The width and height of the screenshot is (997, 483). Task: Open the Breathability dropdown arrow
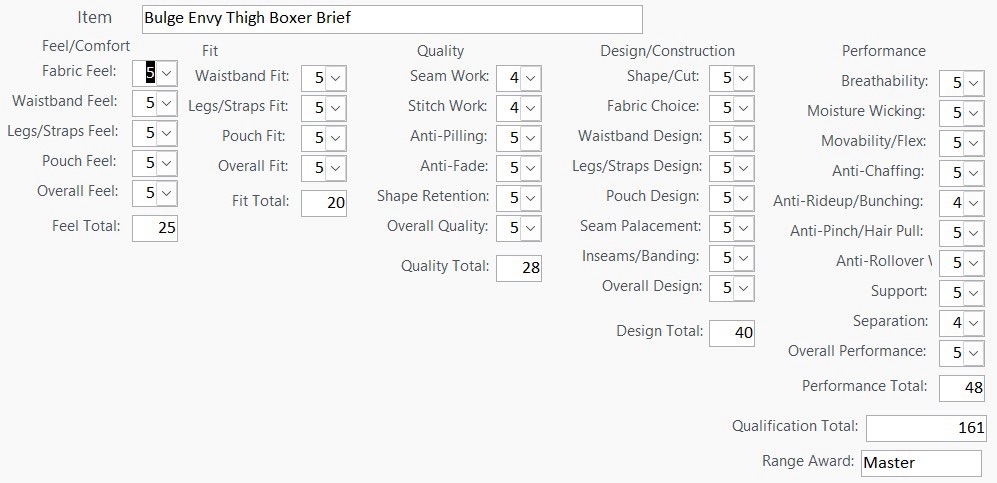pyautogui.click(x=973, y=82)
